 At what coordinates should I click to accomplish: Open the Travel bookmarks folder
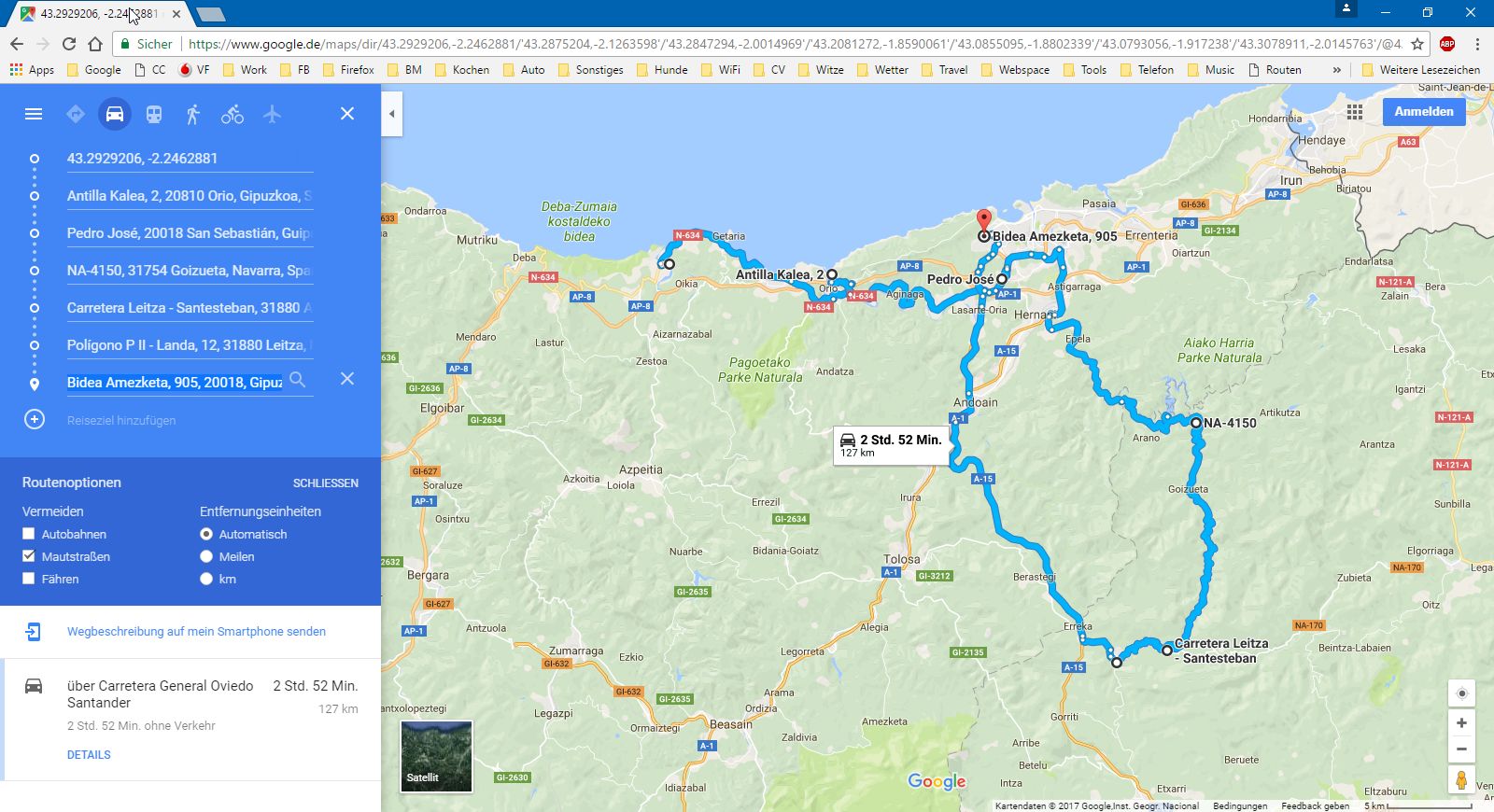tap(944, 70)
